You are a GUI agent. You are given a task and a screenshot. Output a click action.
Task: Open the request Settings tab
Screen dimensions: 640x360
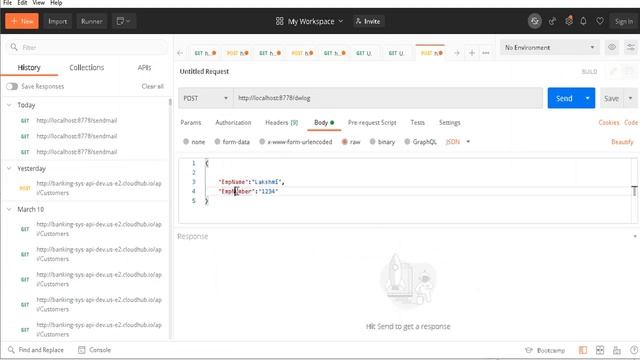tap(449, 123)
